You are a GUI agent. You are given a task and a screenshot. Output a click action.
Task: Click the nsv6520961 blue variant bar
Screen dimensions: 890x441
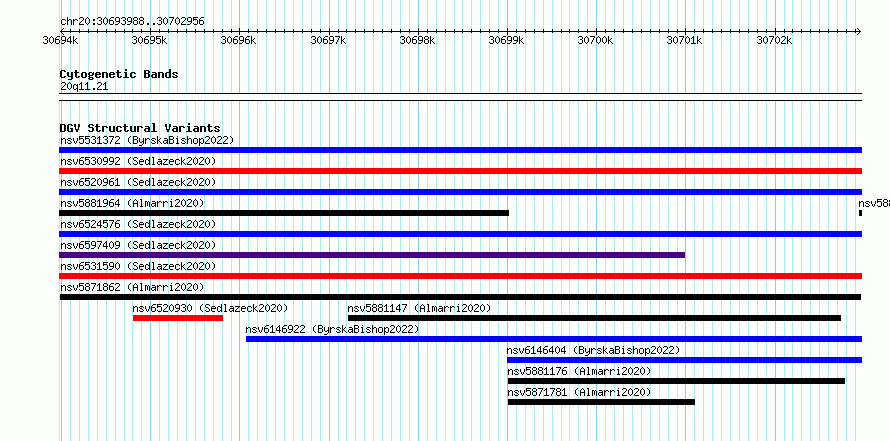460,192
